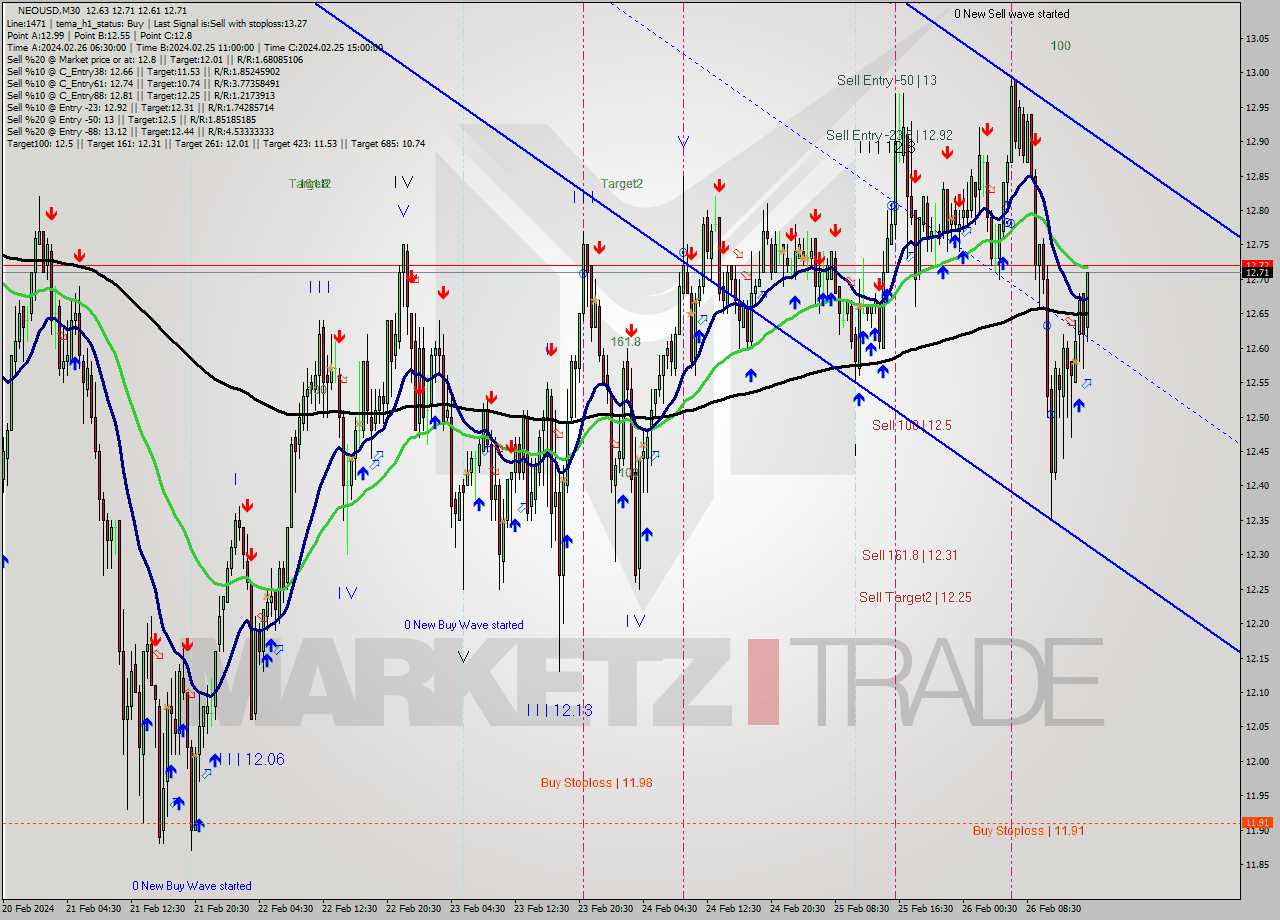Select the 'Sell 100 | 12.5' level label
The width and height of the screenshot is (1280, 920).
(911, 425)
